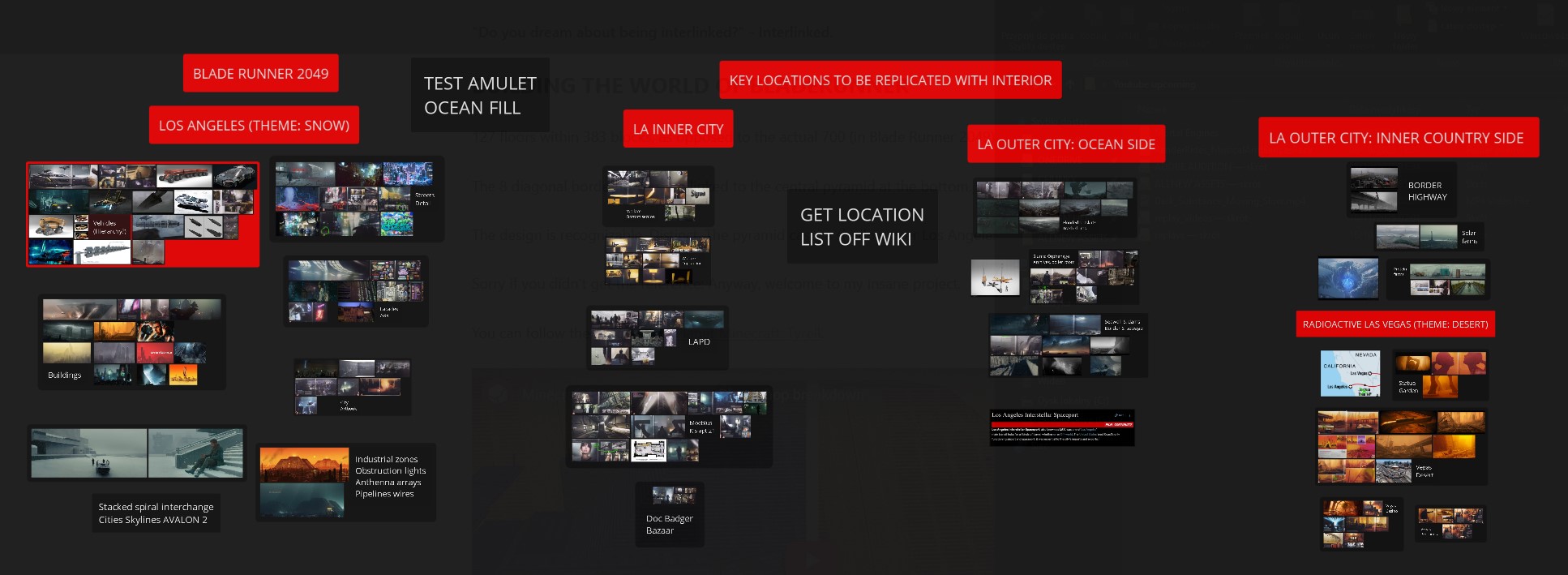Click the BLADE RUNNER 2049 red label
Screen dimensions: 1568x575
[x=260, y=74]
